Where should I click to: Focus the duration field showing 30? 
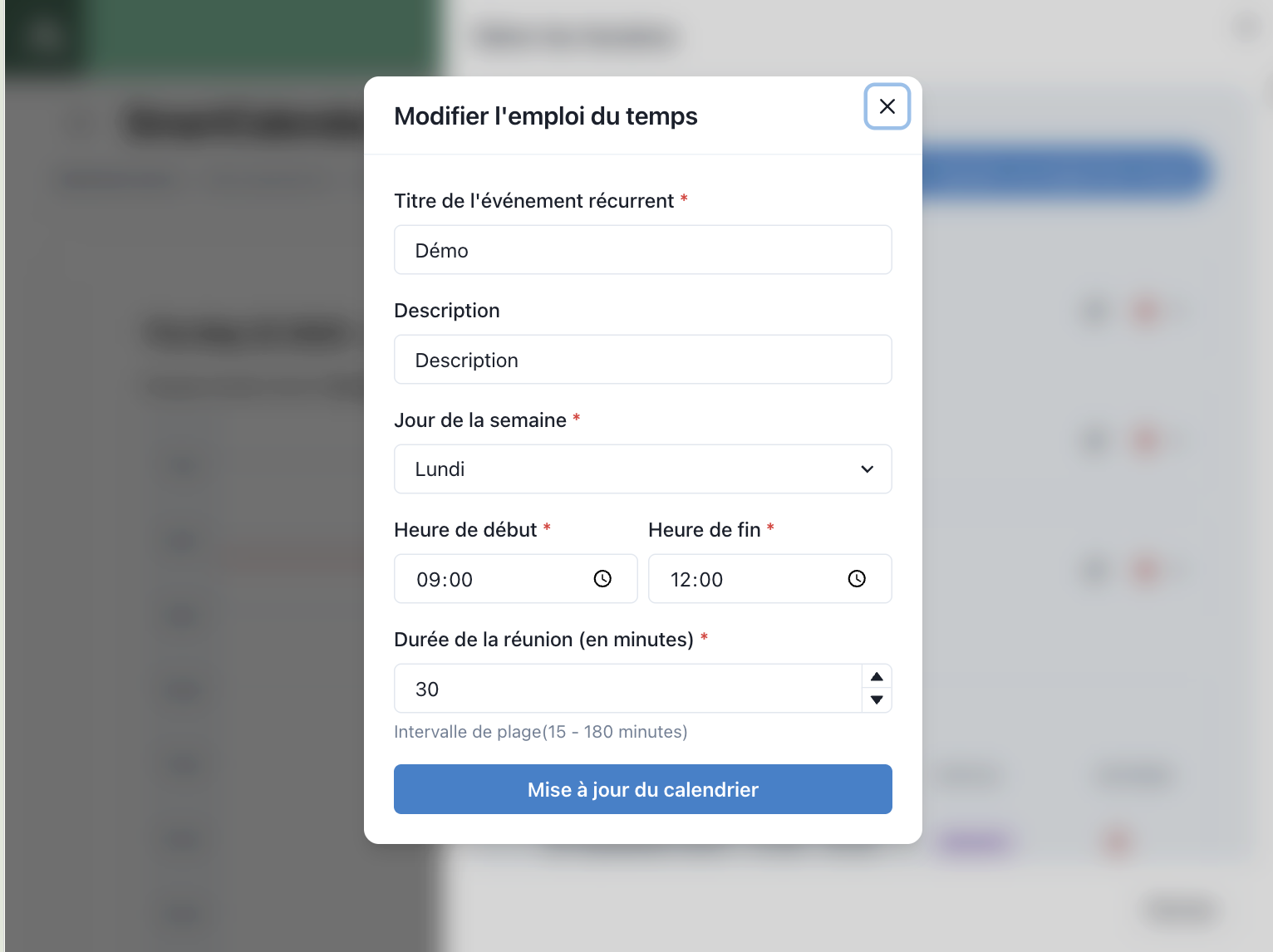[627, 689]
